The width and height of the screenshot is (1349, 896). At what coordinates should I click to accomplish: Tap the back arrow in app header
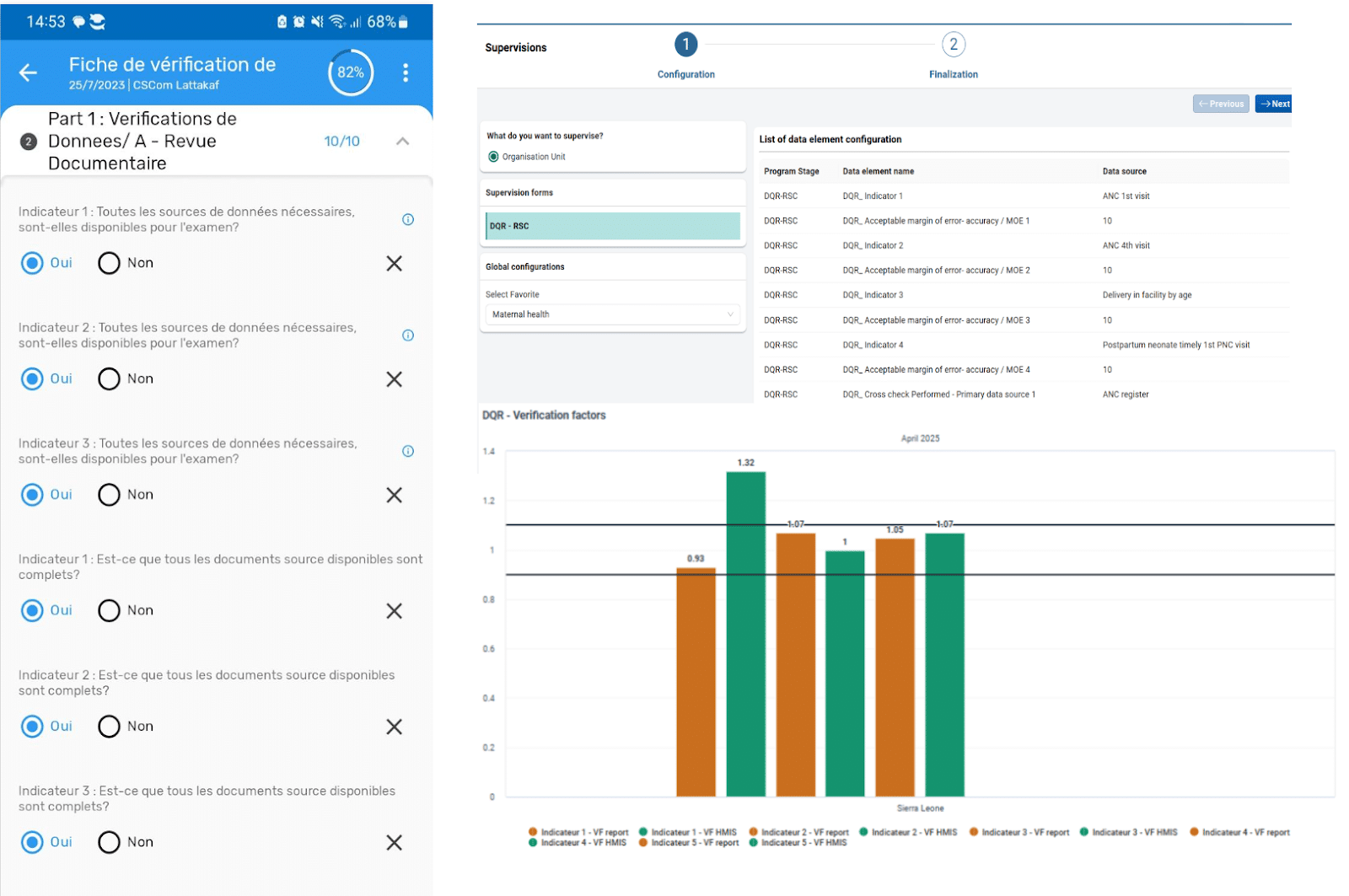29,73
